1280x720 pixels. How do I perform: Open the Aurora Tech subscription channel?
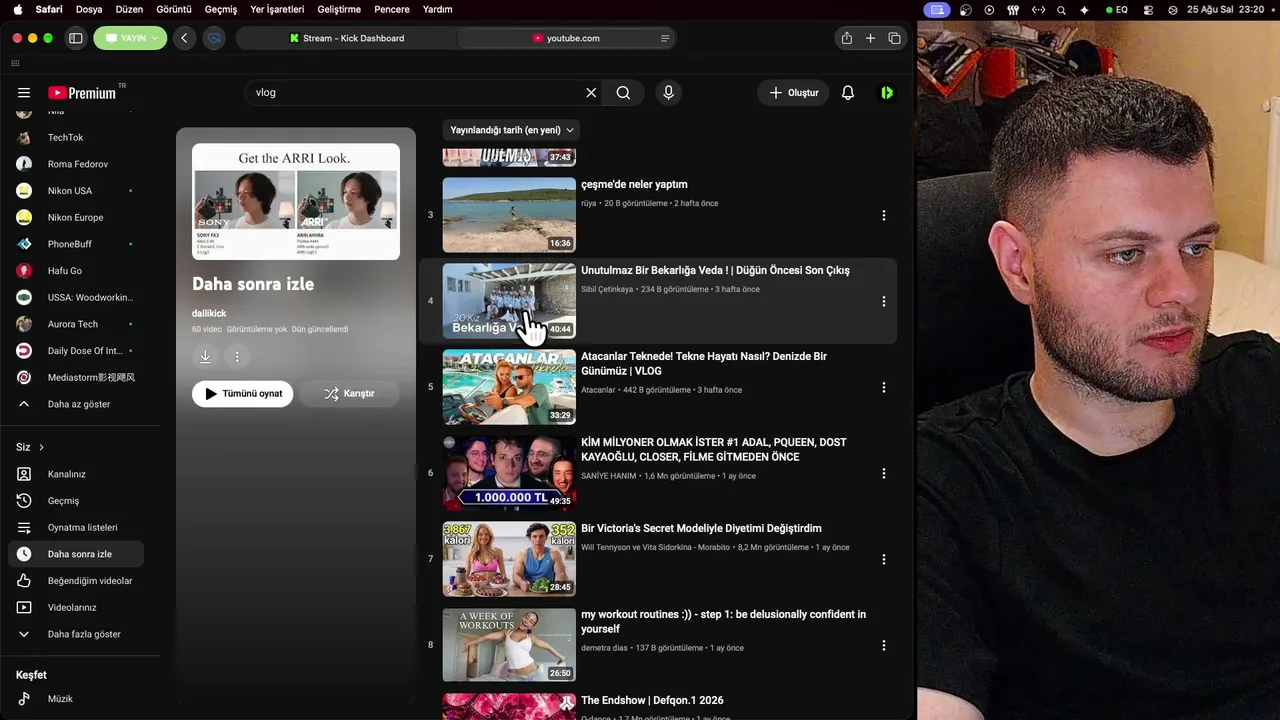point(76,324)
